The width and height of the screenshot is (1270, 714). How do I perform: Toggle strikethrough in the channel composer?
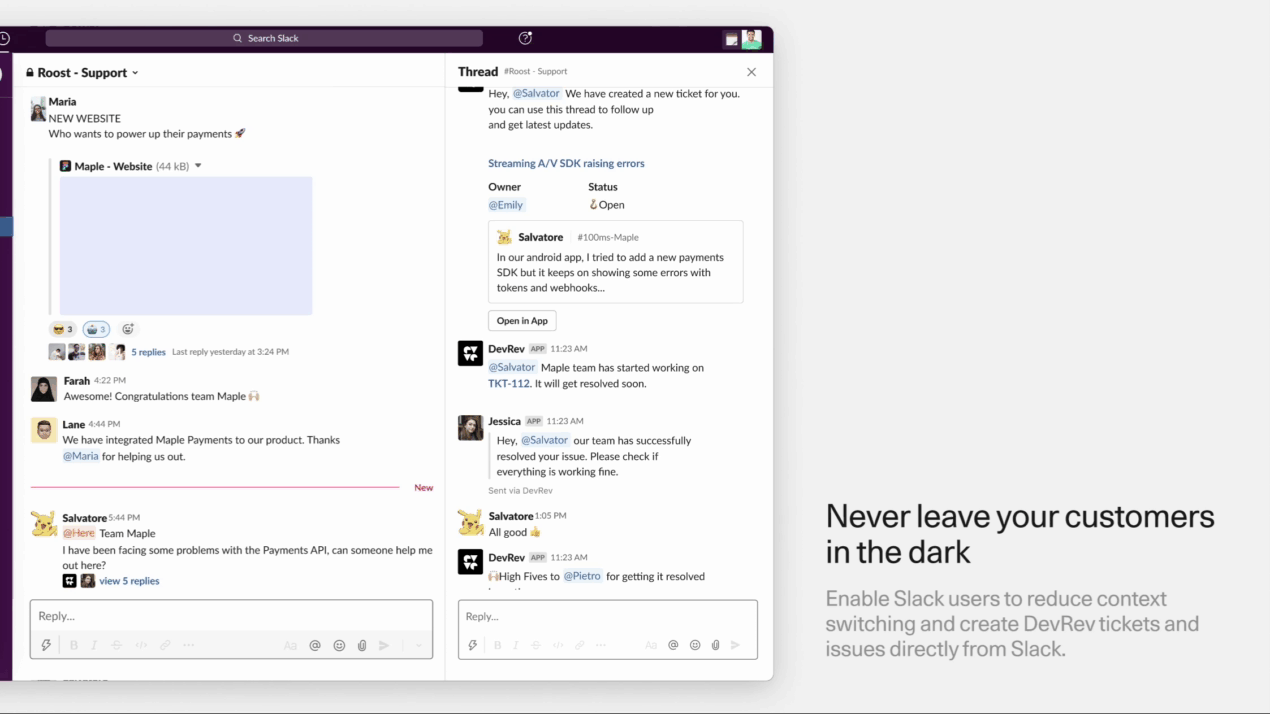pos(117,646)
